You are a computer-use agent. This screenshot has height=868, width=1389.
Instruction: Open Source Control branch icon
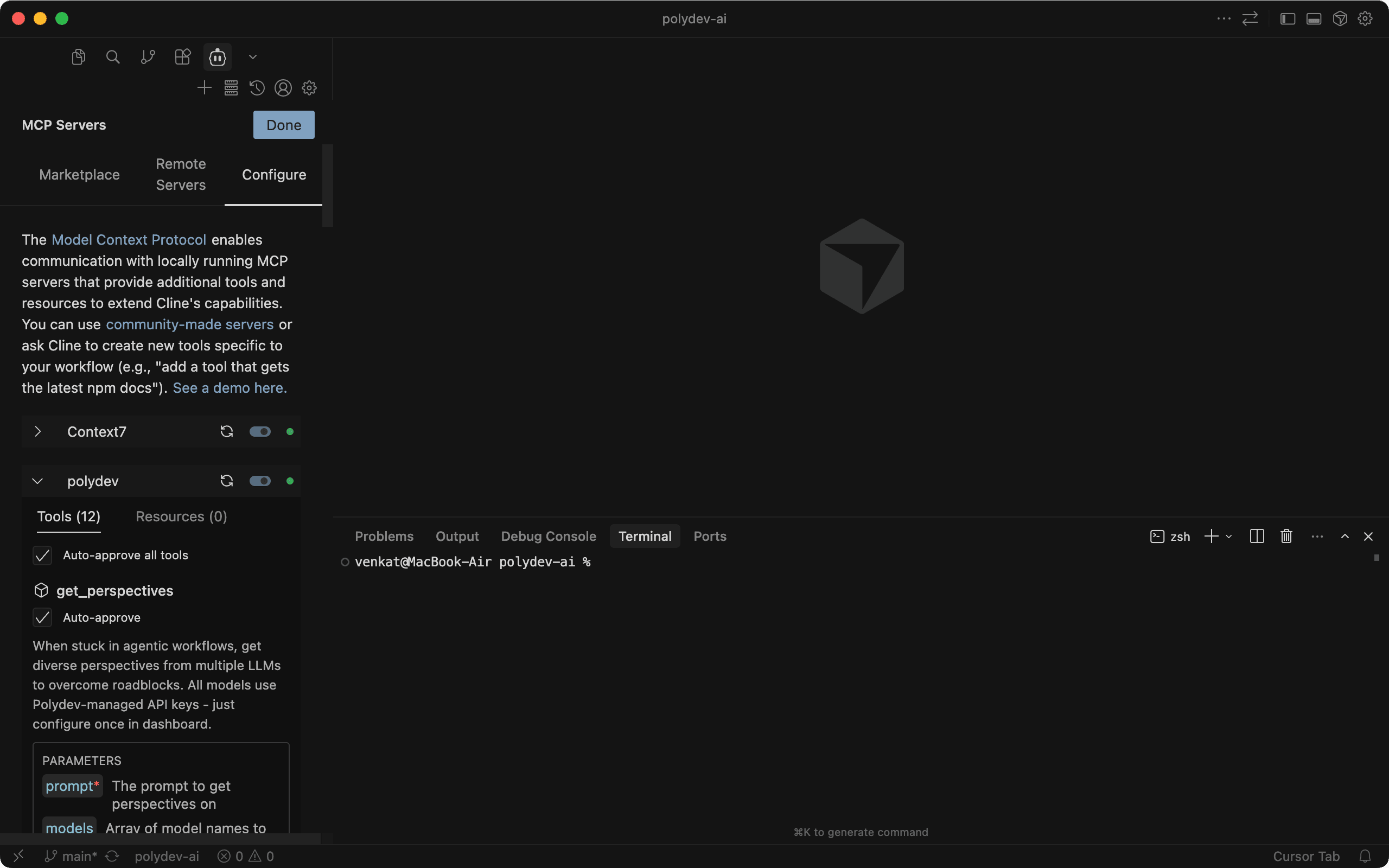[148, 57]
